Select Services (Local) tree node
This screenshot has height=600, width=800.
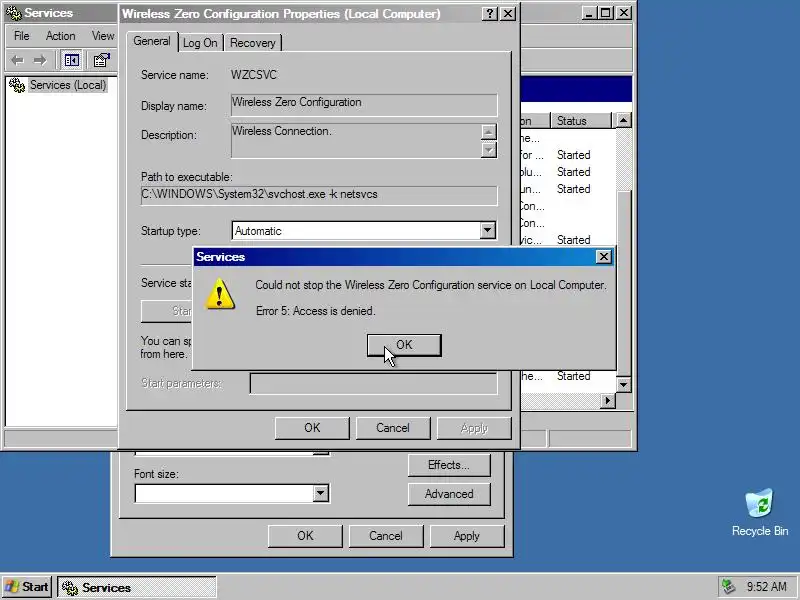pyautogui.click(x=67, y=85)
